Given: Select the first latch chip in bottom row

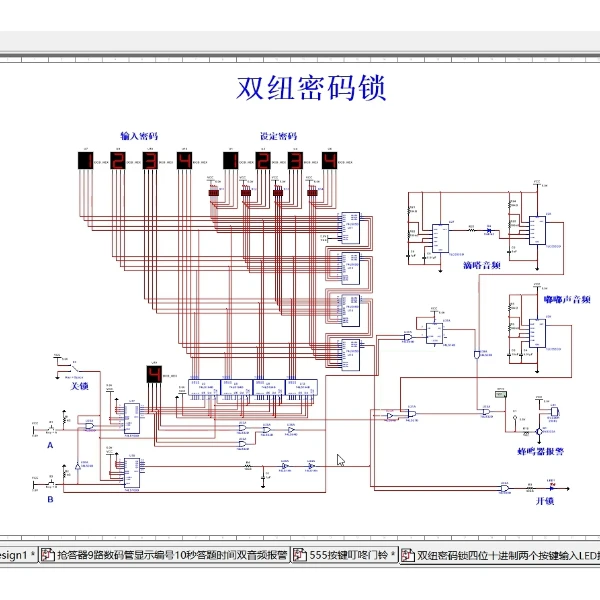Looking at the screenshot, I should click(204, 388).
